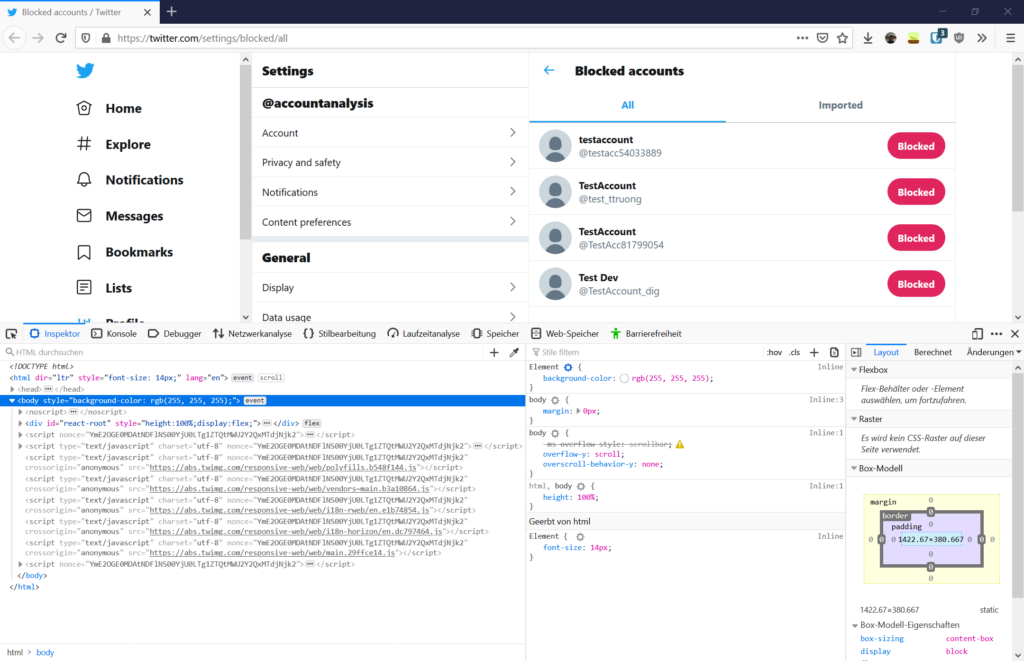This screenshot has height=661, width=1024.
Task: Click the browser address bar URL
Action: 202,38
